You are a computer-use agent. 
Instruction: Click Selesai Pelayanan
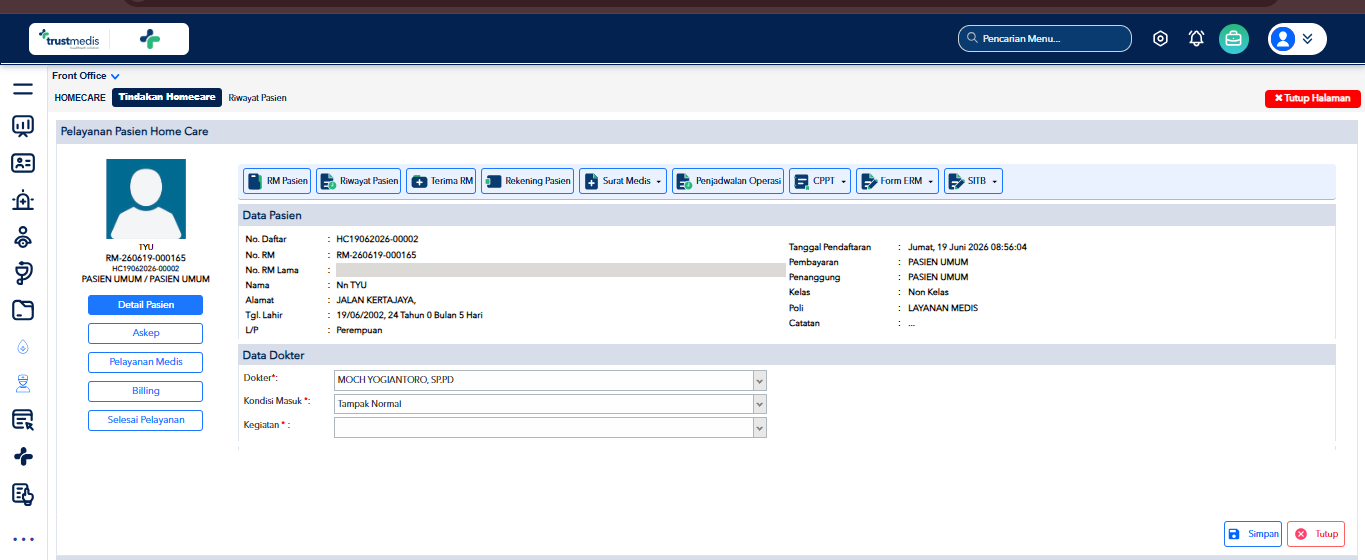[x=145, y=420]
